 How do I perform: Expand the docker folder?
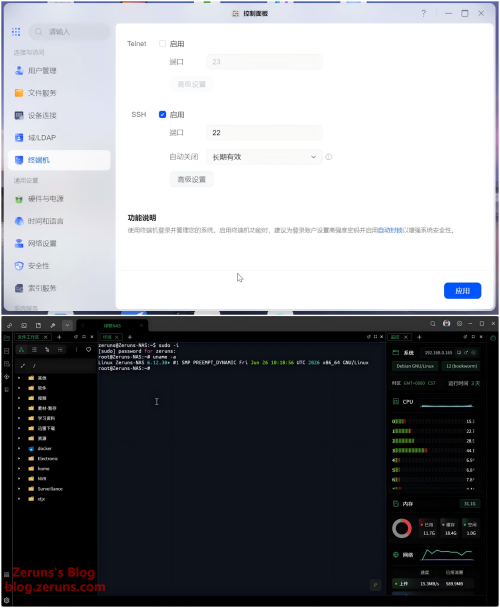(19, 449)
